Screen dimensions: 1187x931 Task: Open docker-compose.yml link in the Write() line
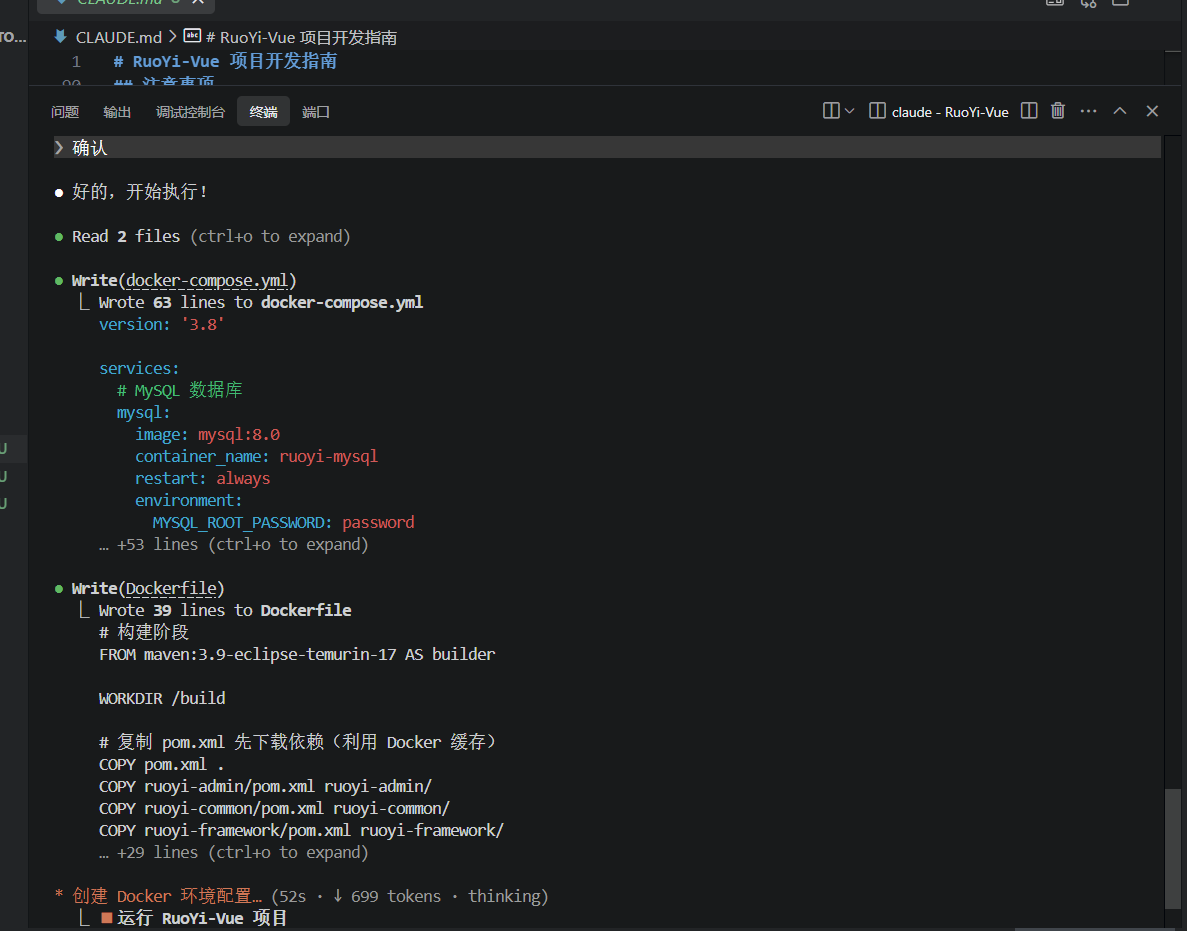click(x=207, y=281)
